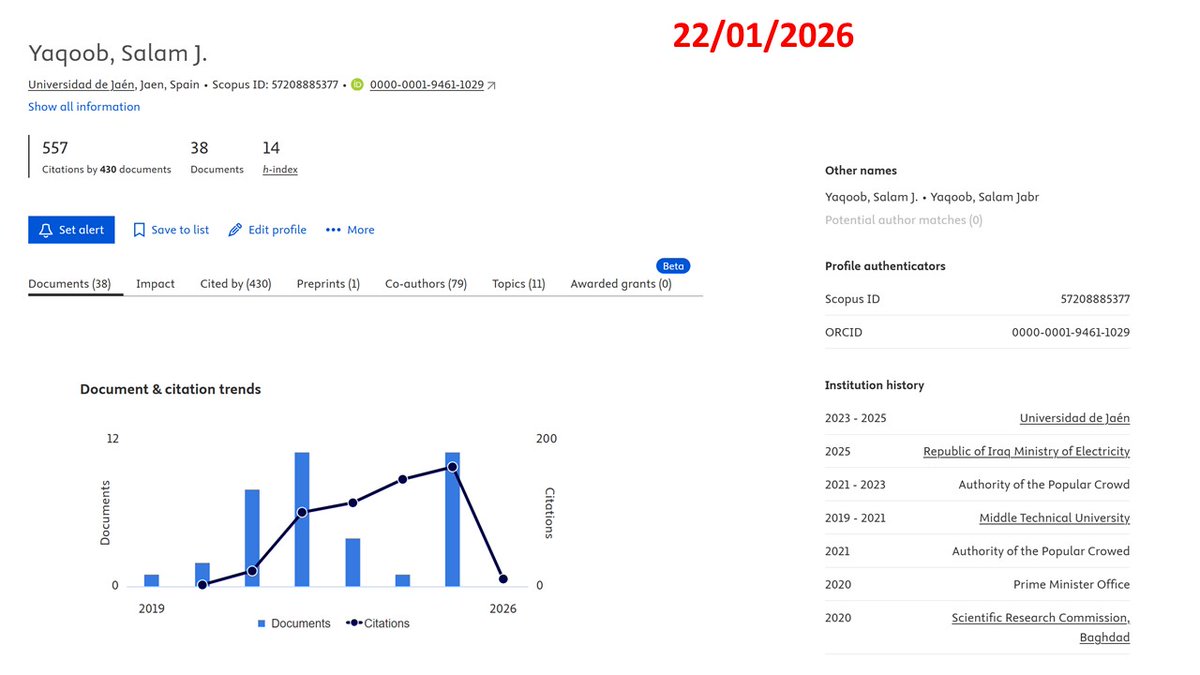Click the ORCID green badge icon
Viewport: 1200px width, 675px height.
(357, 85)
